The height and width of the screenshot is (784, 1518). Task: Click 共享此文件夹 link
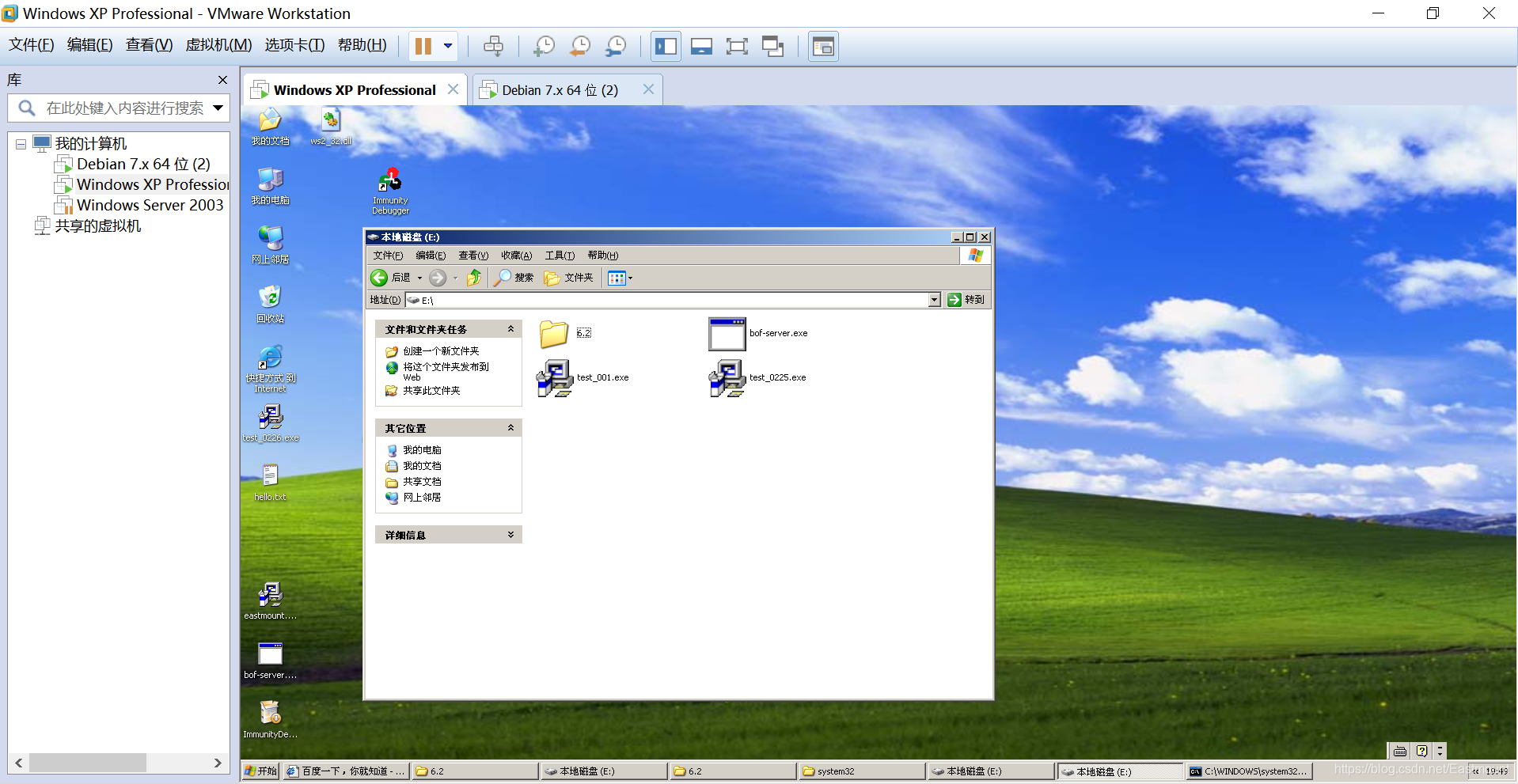[431, 391]
